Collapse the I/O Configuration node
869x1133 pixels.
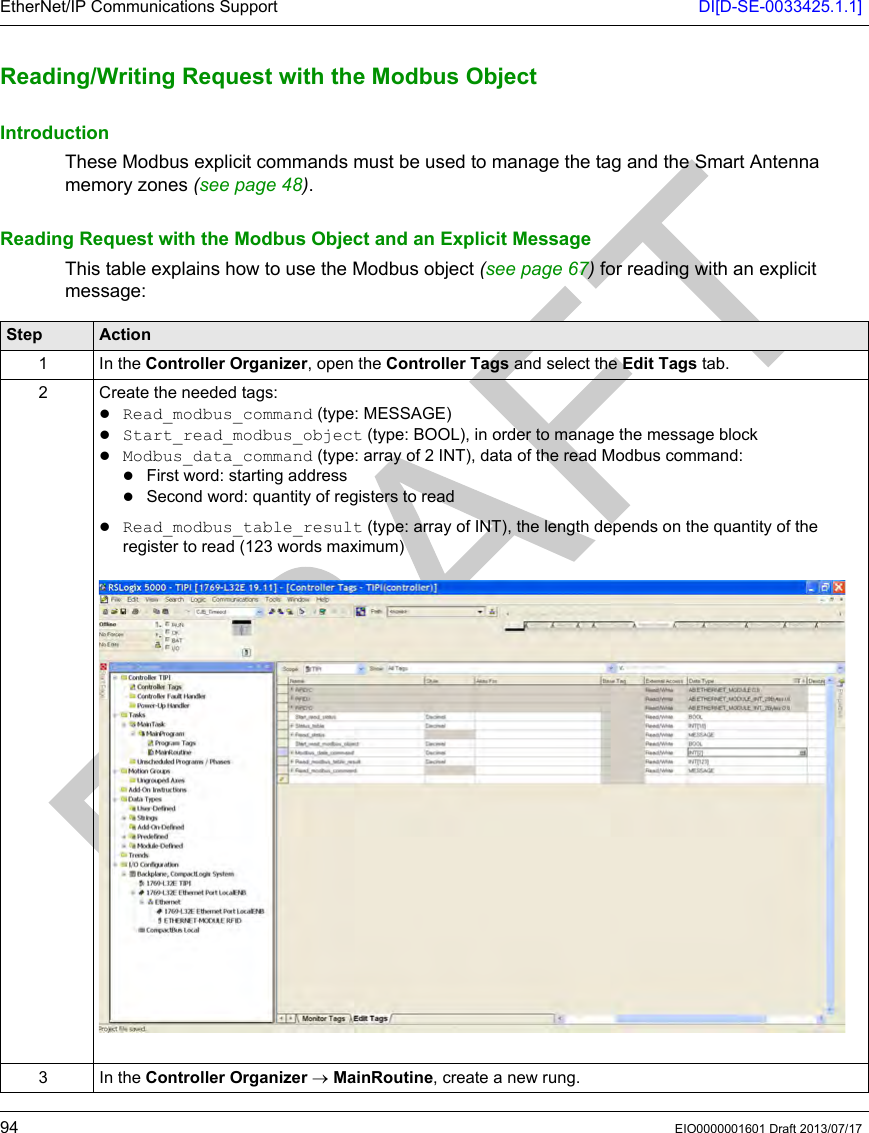pyautogui.click(x=116, y=865)
